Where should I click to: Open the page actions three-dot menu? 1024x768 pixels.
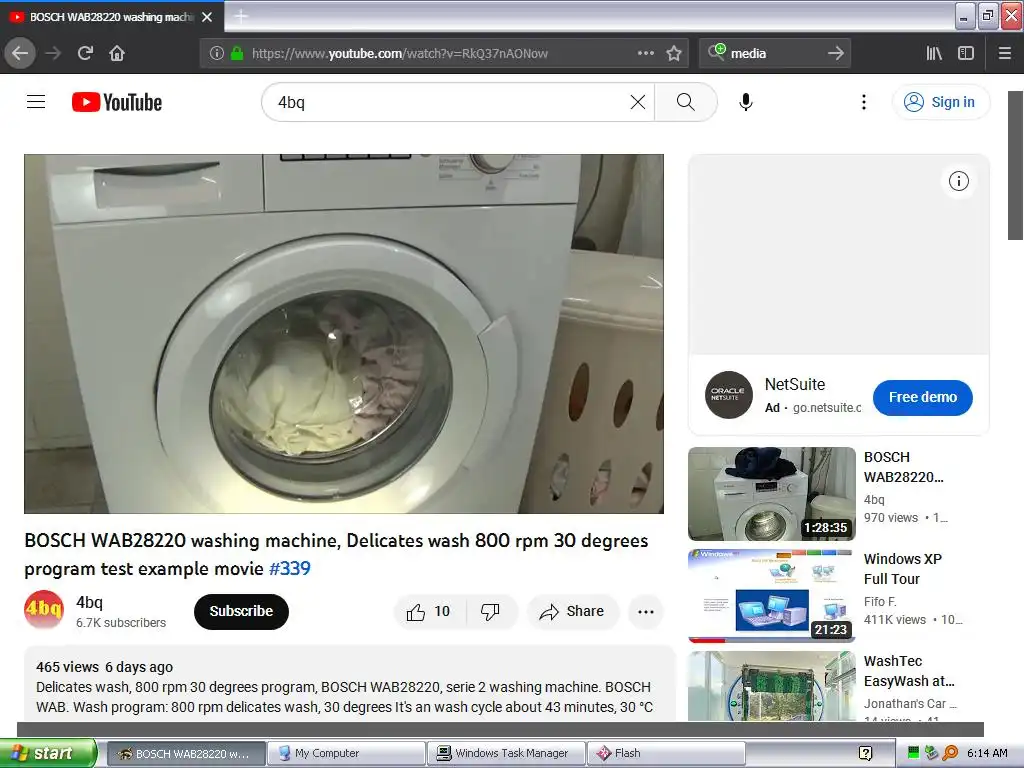pyautogui.click(x=646, y=53)
